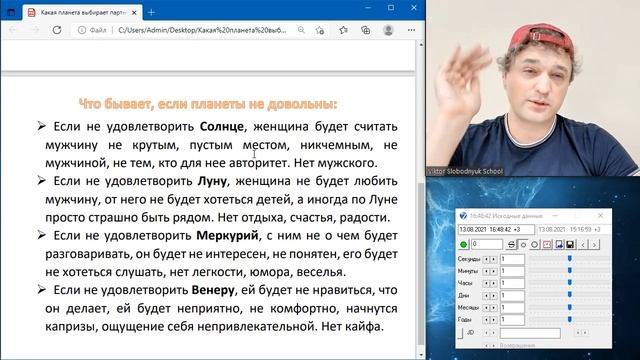Increase Секунды with right arrow
The height and width of the screenshot is (360, 640).
coord(494,259)
